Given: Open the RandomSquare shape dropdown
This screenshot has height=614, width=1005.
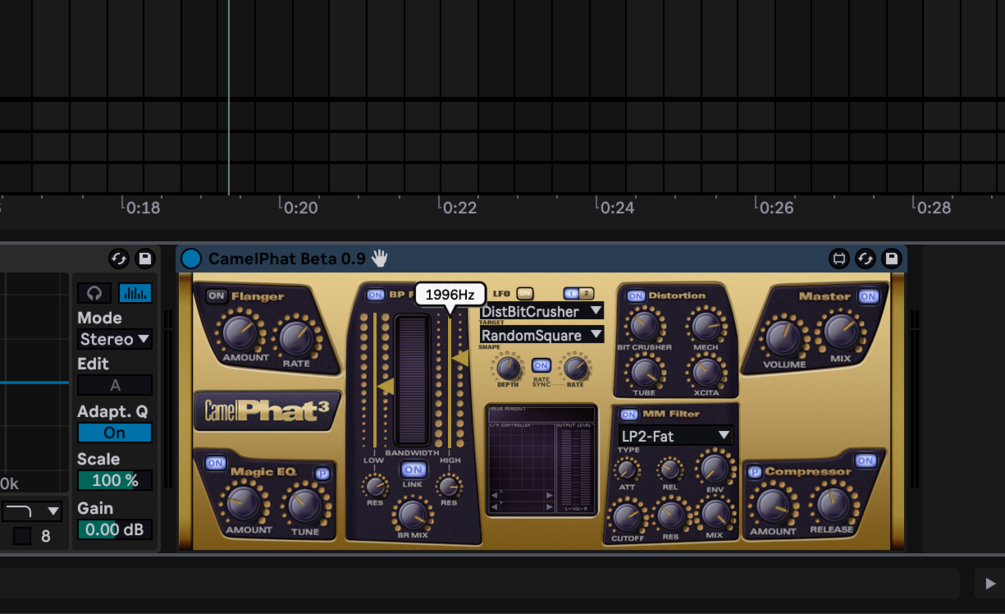Looking at the screenshot, I should tap(542, 335).
